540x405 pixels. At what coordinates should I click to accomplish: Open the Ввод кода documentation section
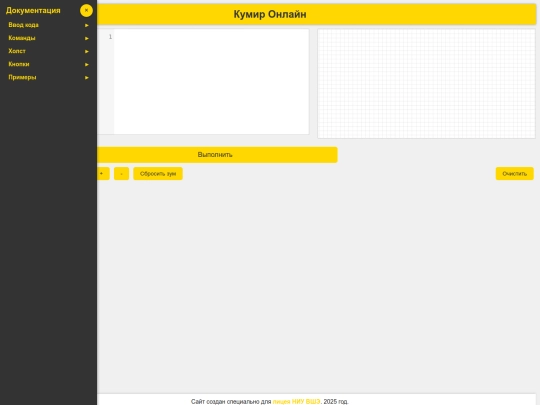48,25
